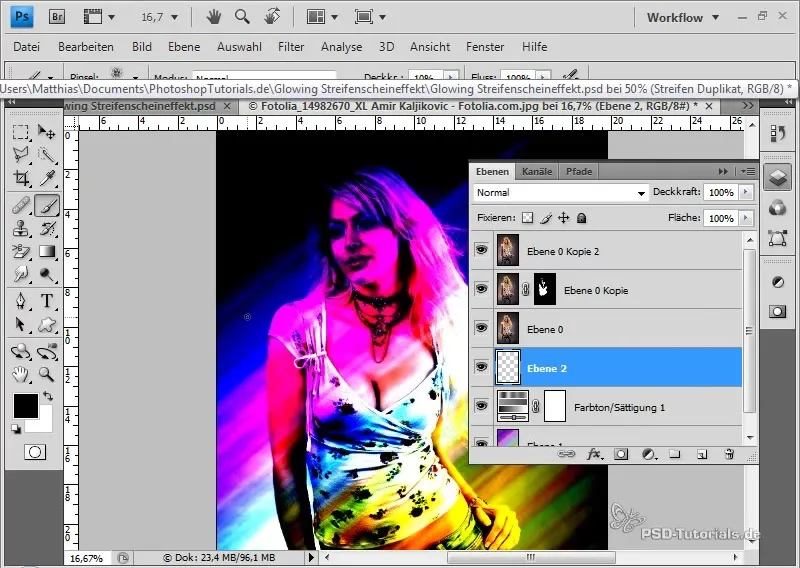Screen dimensions: 800x568
Task: Toggle lock position
Action: pyautogui.click(x=563, y=218)
